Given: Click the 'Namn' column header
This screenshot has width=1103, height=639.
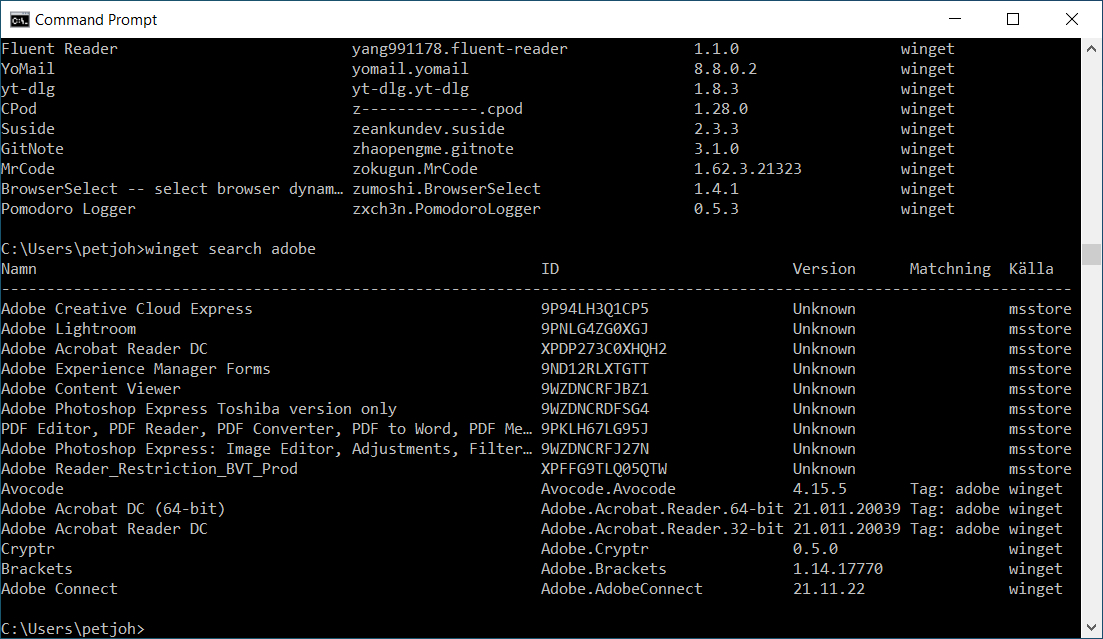Looking at the screenshot, I should point(19,269).
